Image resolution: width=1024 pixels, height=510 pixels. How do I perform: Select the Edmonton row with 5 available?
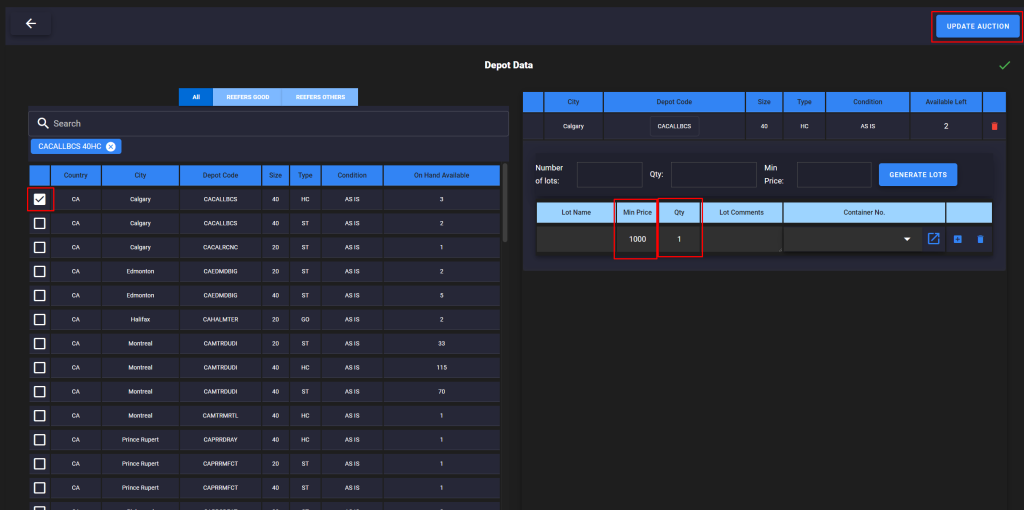pyautogui.click(x=40, y=295)
